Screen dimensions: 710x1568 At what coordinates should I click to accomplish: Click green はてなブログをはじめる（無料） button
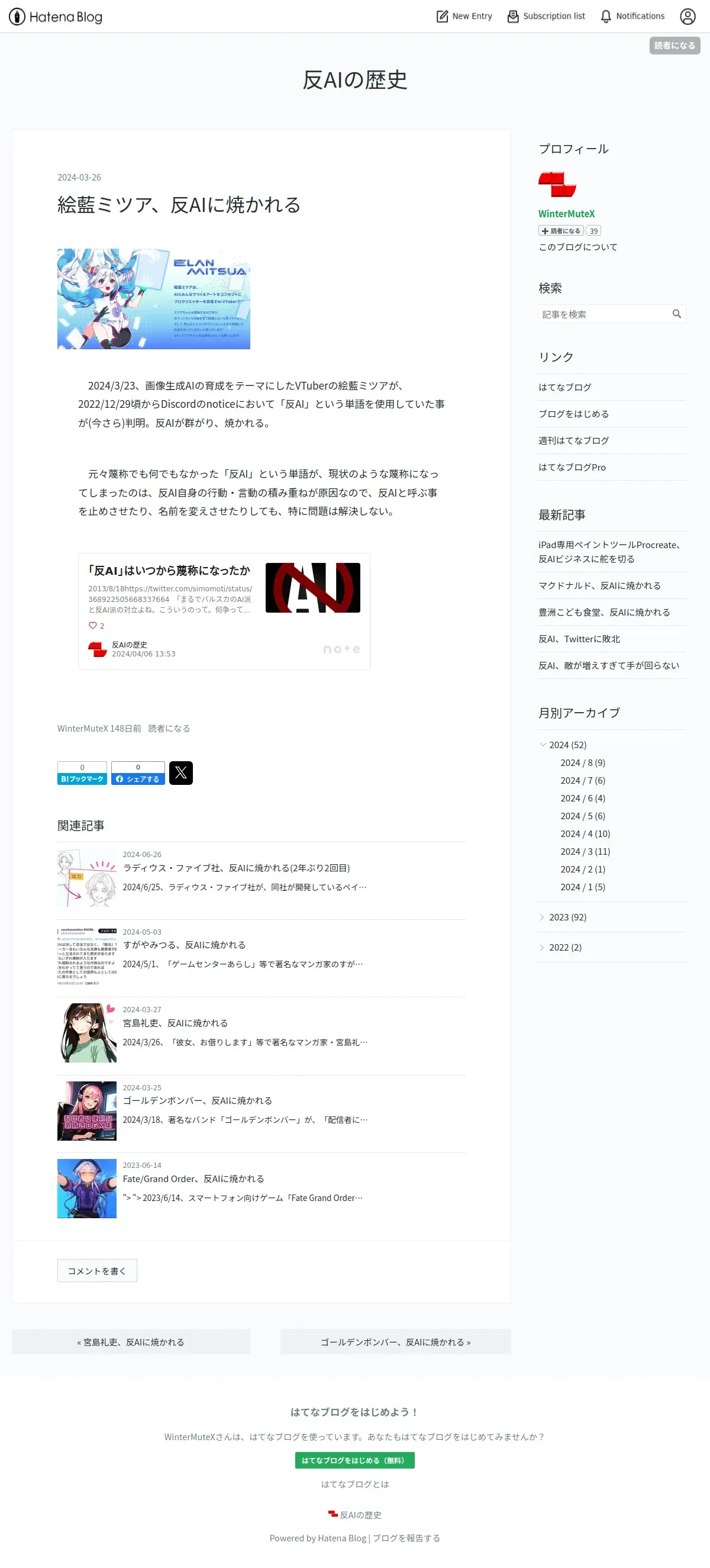tap(354, 1460)
